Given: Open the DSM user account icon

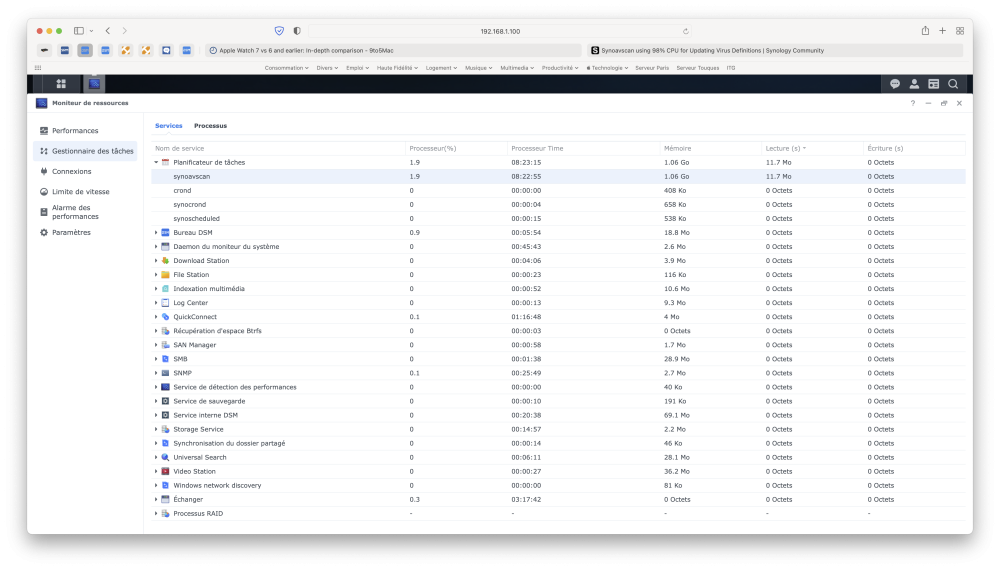Looking at the screenshot, I should (914, 84).
